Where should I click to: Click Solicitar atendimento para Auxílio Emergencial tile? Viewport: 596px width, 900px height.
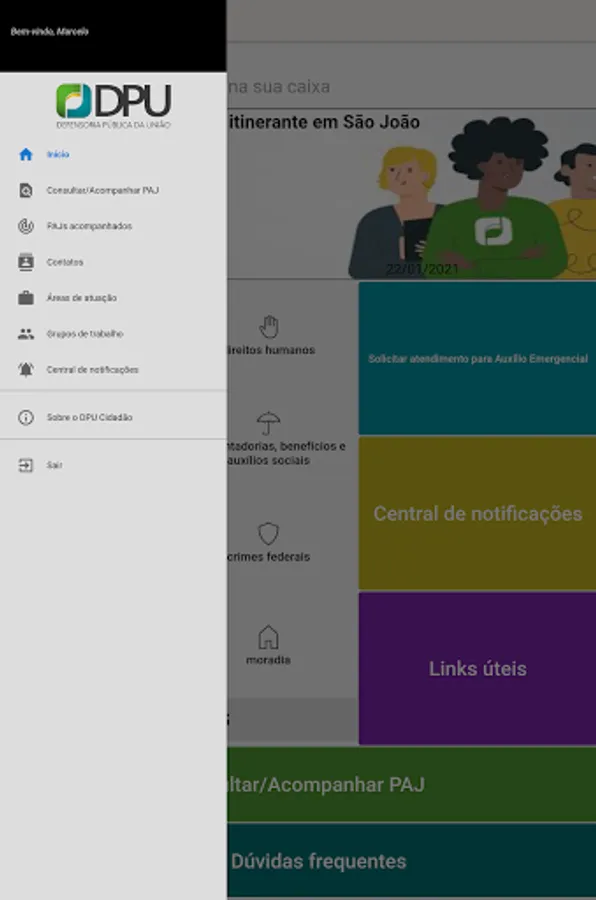click(x=477, y=358)
